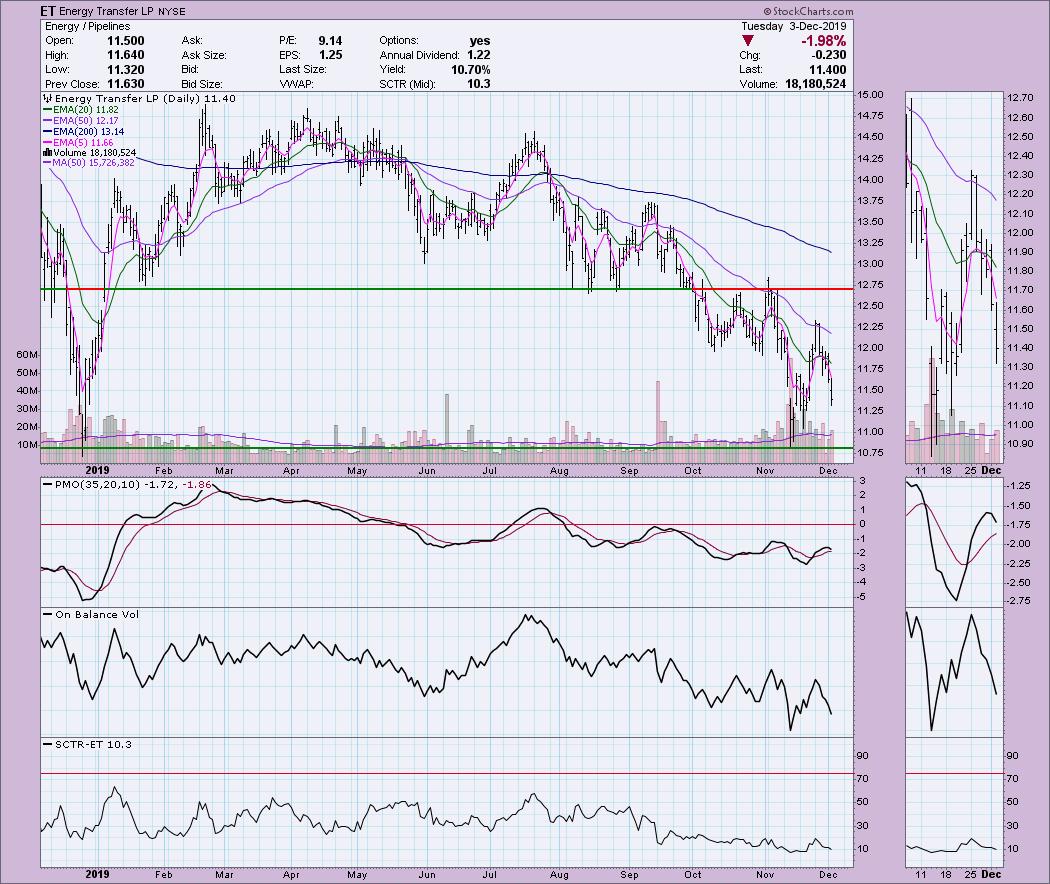This screenshot has height=884, width=1050.
Task: Click the Energy Transfer LP company name in the title bar
Action: click(107, 11)
